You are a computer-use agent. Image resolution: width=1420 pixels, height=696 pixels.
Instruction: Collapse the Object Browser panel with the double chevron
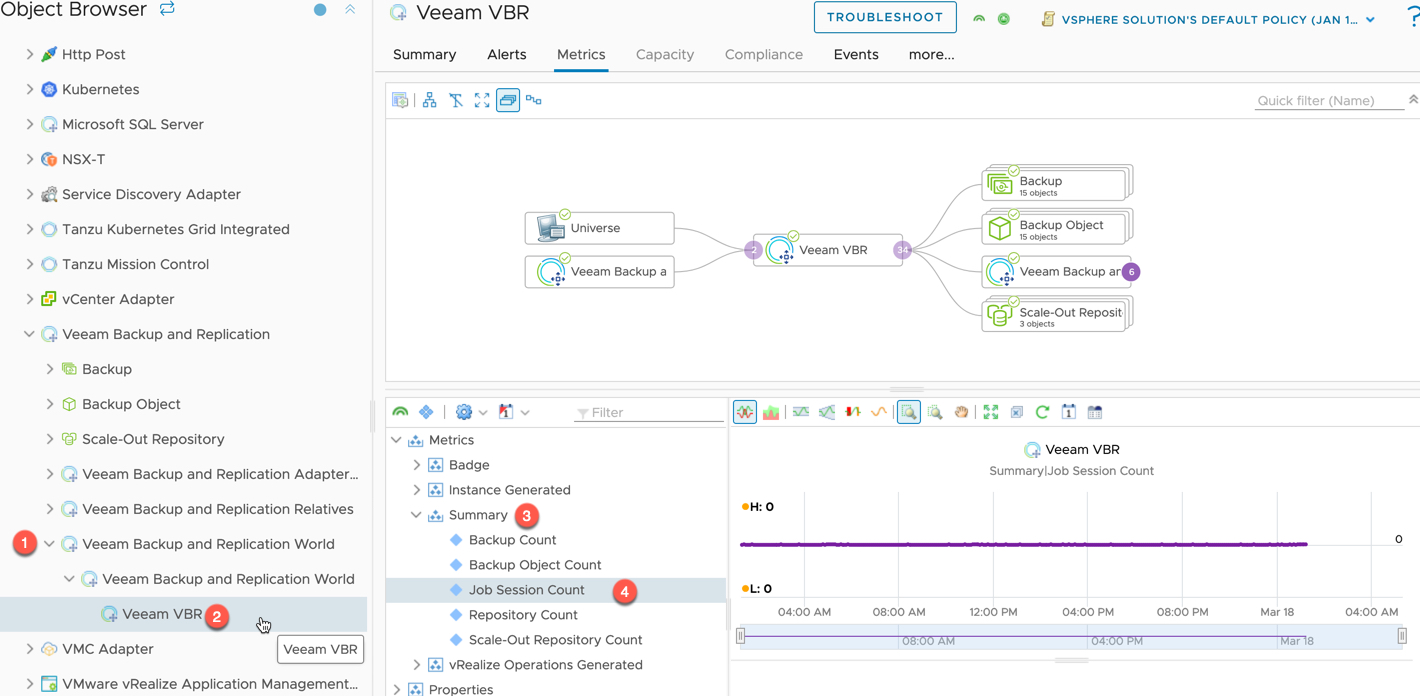350,9
